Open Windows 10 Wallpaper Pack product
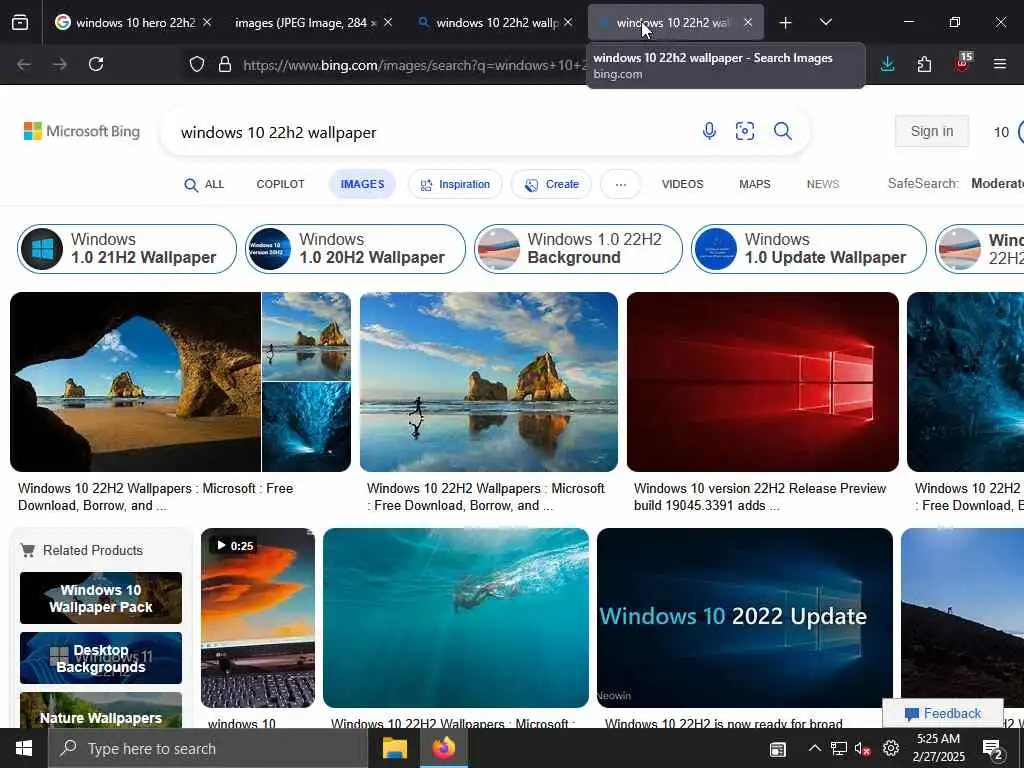The image size is (1024, 768). click(101, 598)
